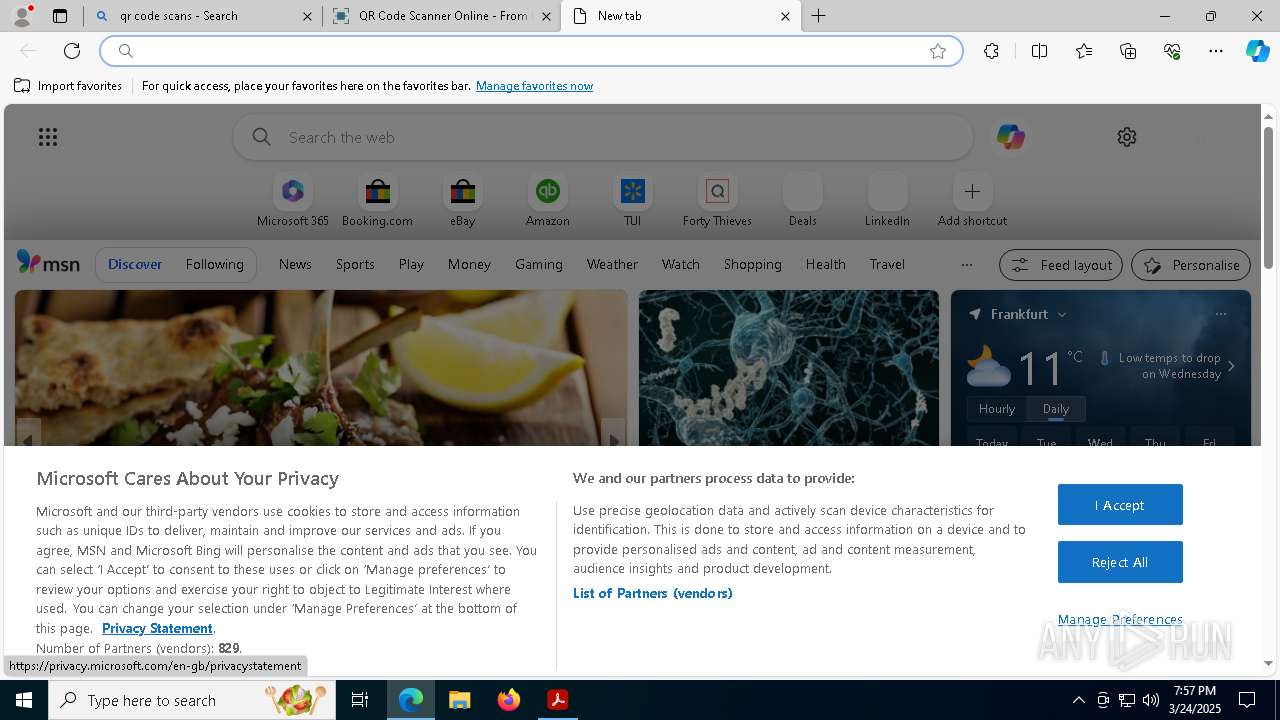This screenshot has width=1280, height=720.
Task: Open Copilot icon next to web search
Action: click(x=1010, y=137)
